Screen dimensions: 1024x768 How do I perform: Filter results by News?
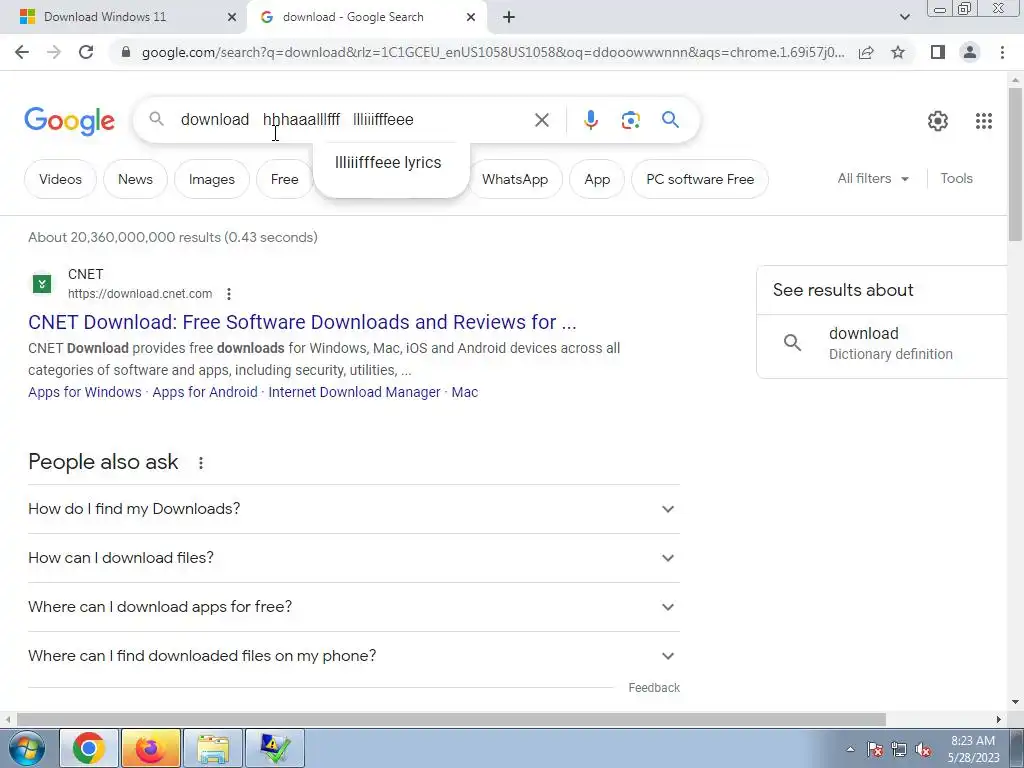tap(135, 179)
